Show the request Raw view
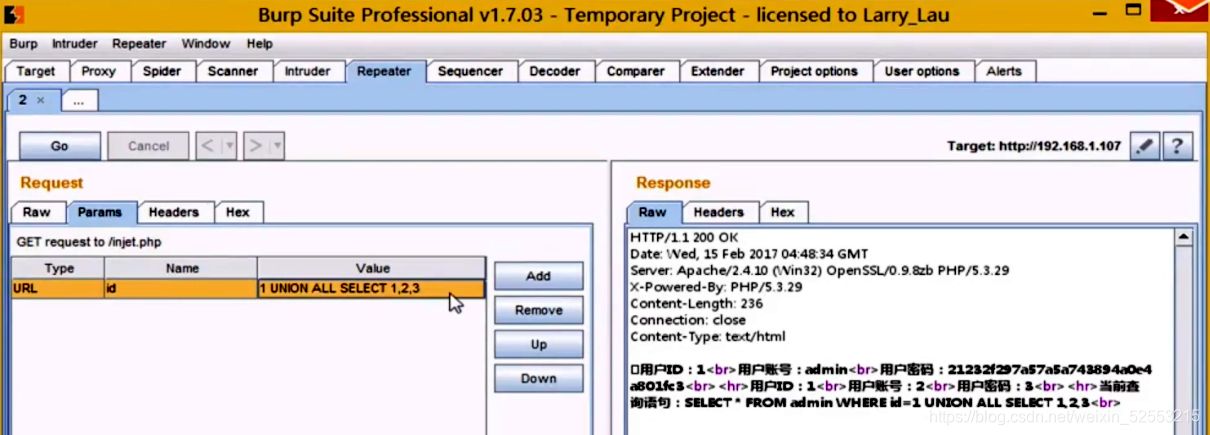Viewport: 1210px width, 435px height. (37, 212)
